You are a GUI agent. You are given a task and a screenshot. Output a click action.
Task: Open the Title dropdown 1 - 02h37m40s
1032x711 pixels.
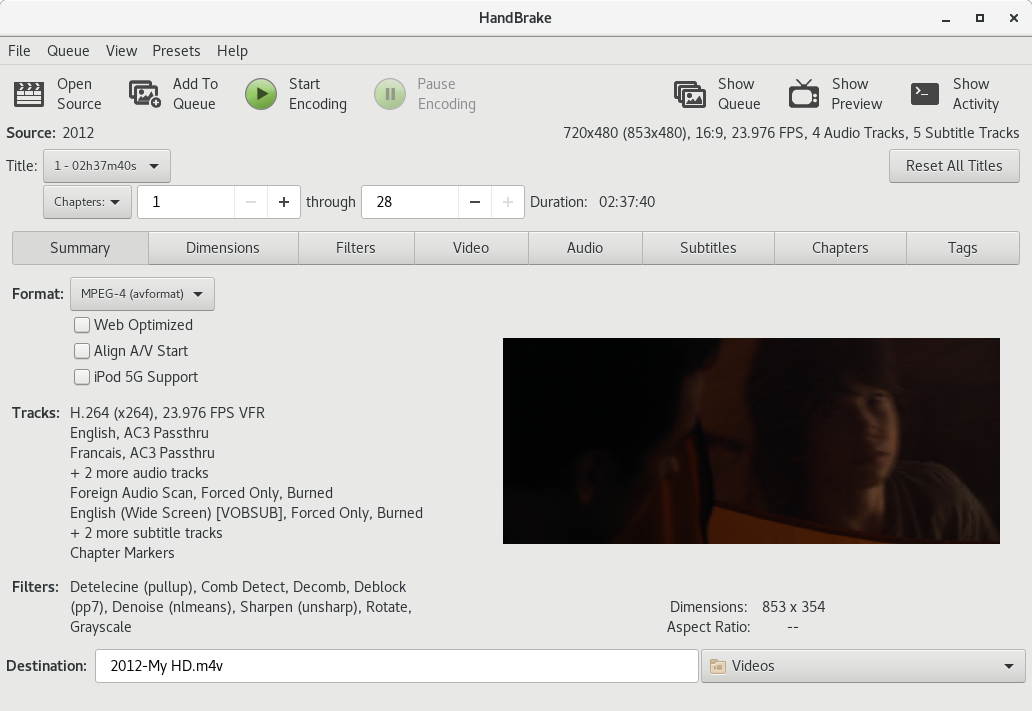[x=107, y=166]
